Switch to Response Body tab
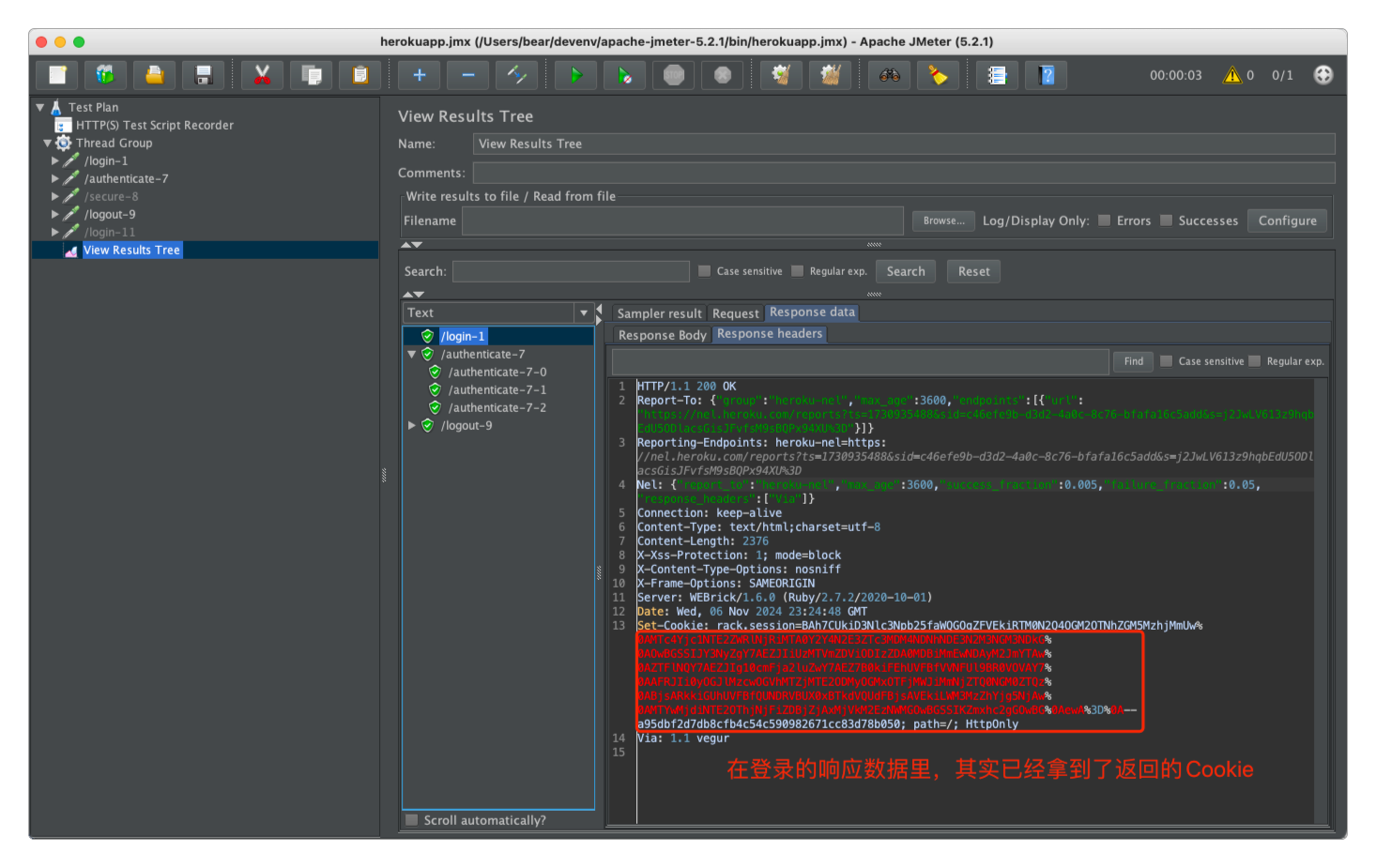This screenshot has height=868, width=1376. tap(662, 335)
